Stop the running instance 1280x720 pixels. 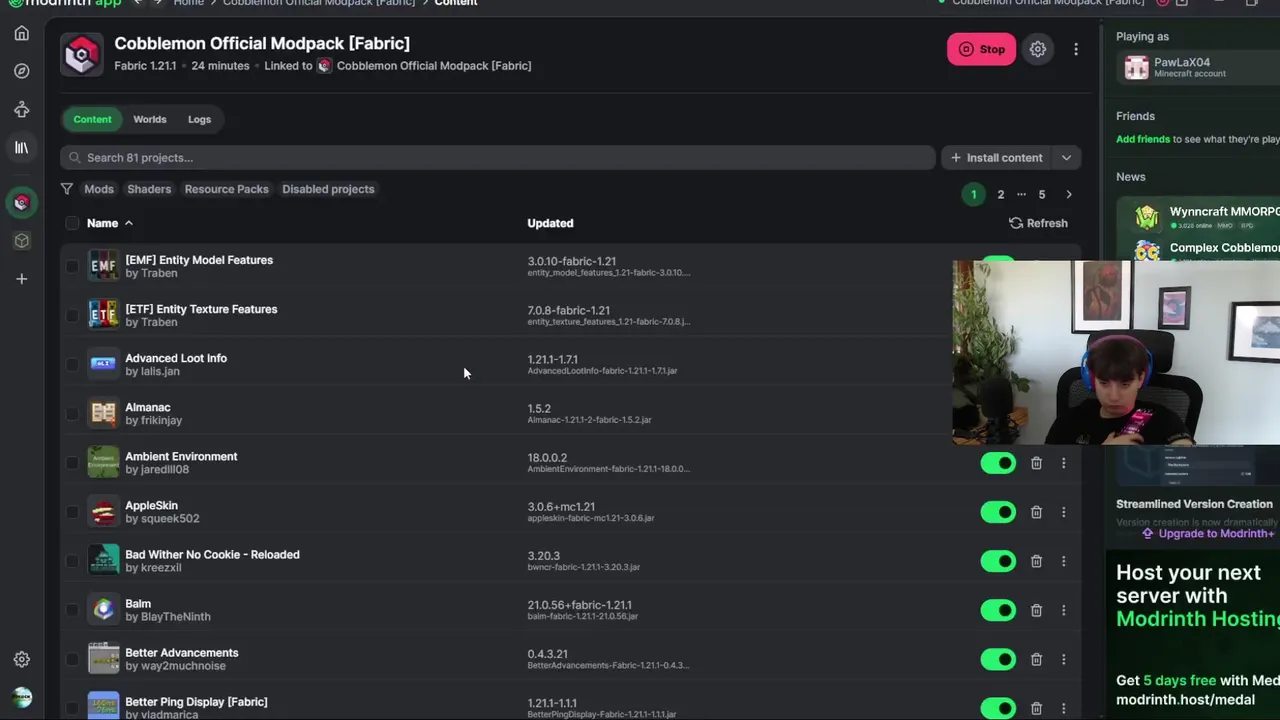tap(981, 49)
